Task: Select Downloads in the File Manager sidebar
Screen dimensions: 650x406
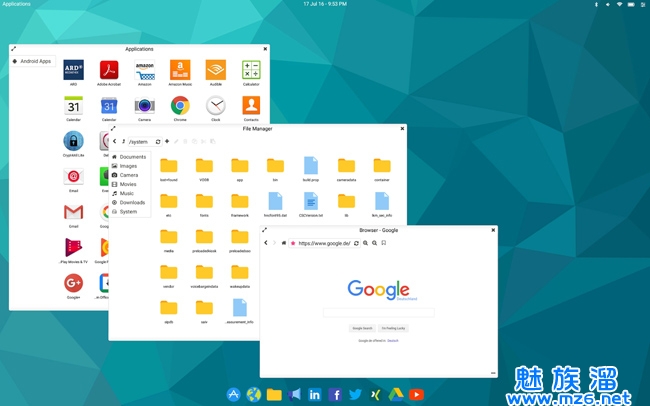Action: (132, 202)
